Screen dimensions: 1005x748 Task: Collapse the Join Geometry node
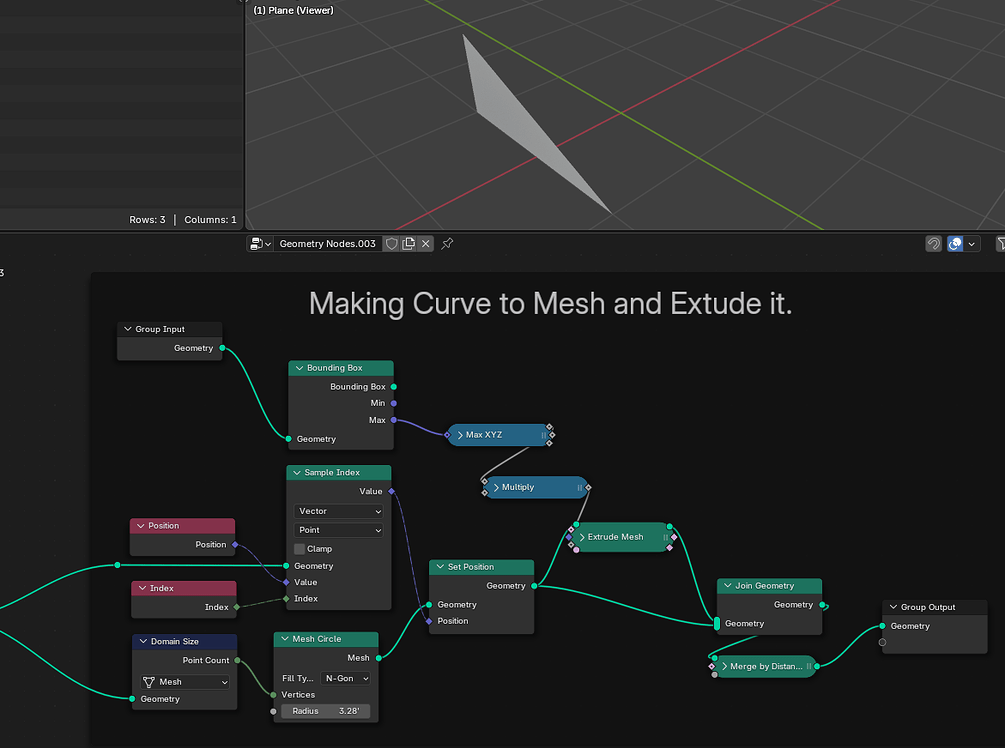727,585
